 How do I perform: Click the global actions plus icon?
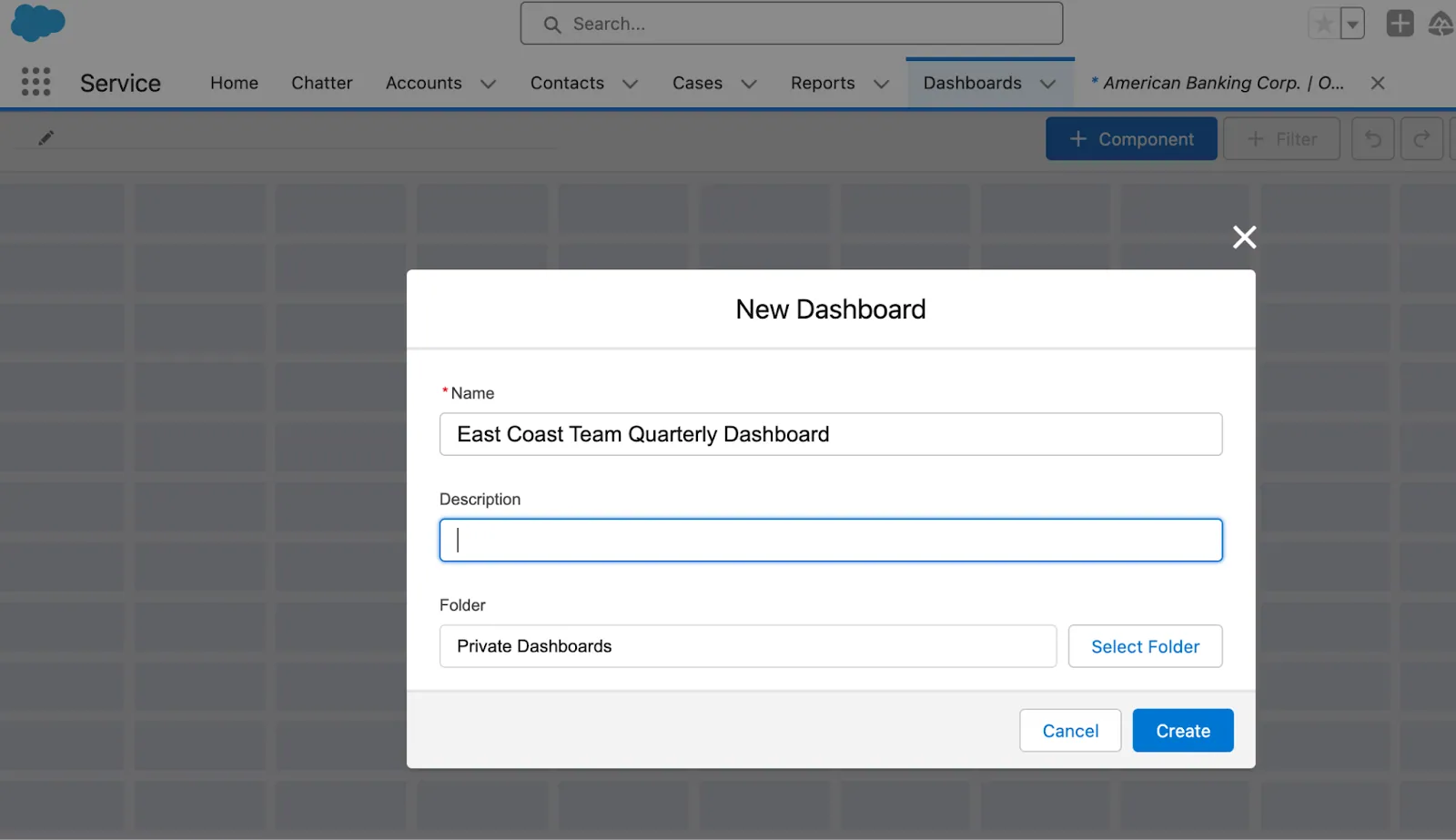click(1400, 24)
